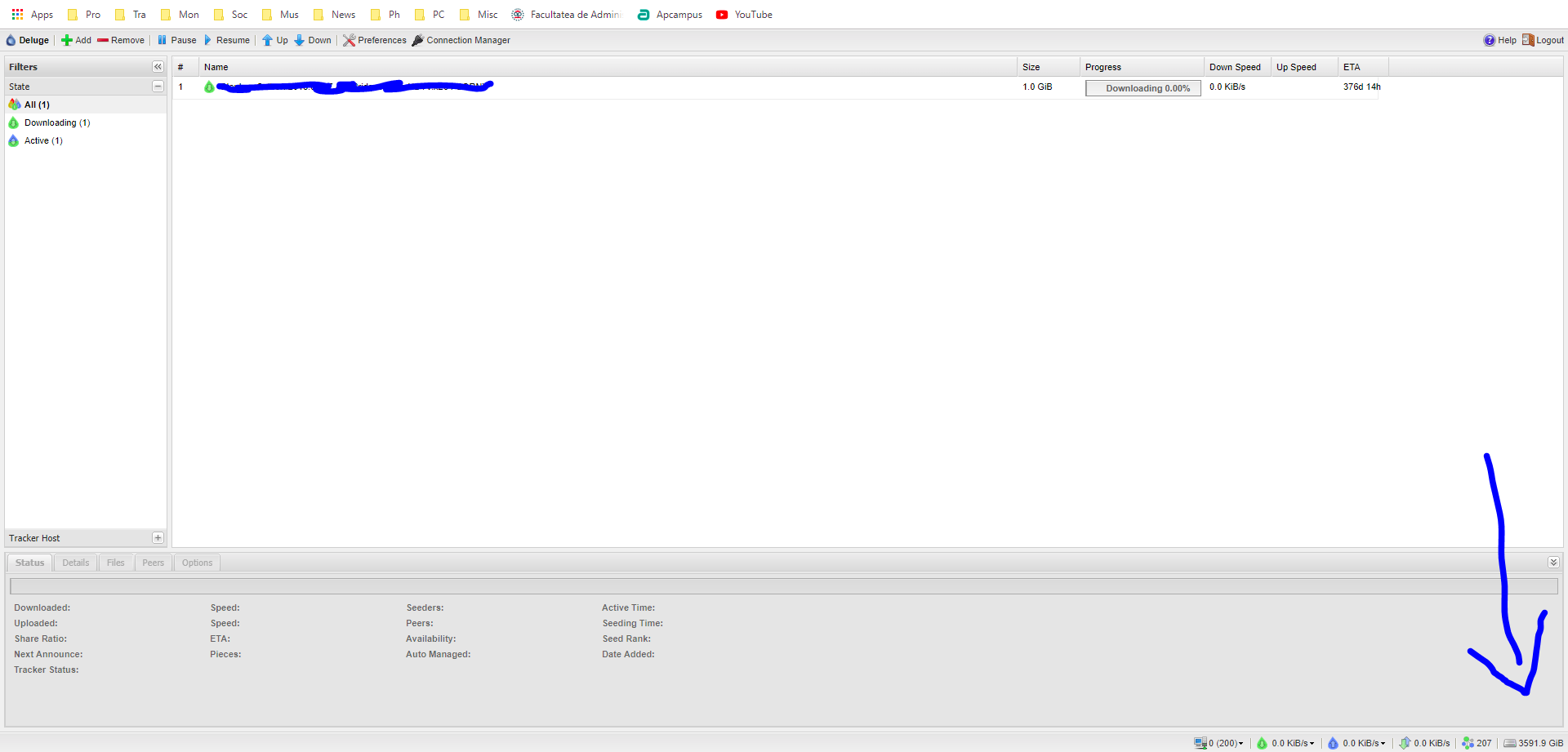This screenshot has width=1568, height=752.
Task: Switch to the Status tab
Action: [x=29, y=563]
